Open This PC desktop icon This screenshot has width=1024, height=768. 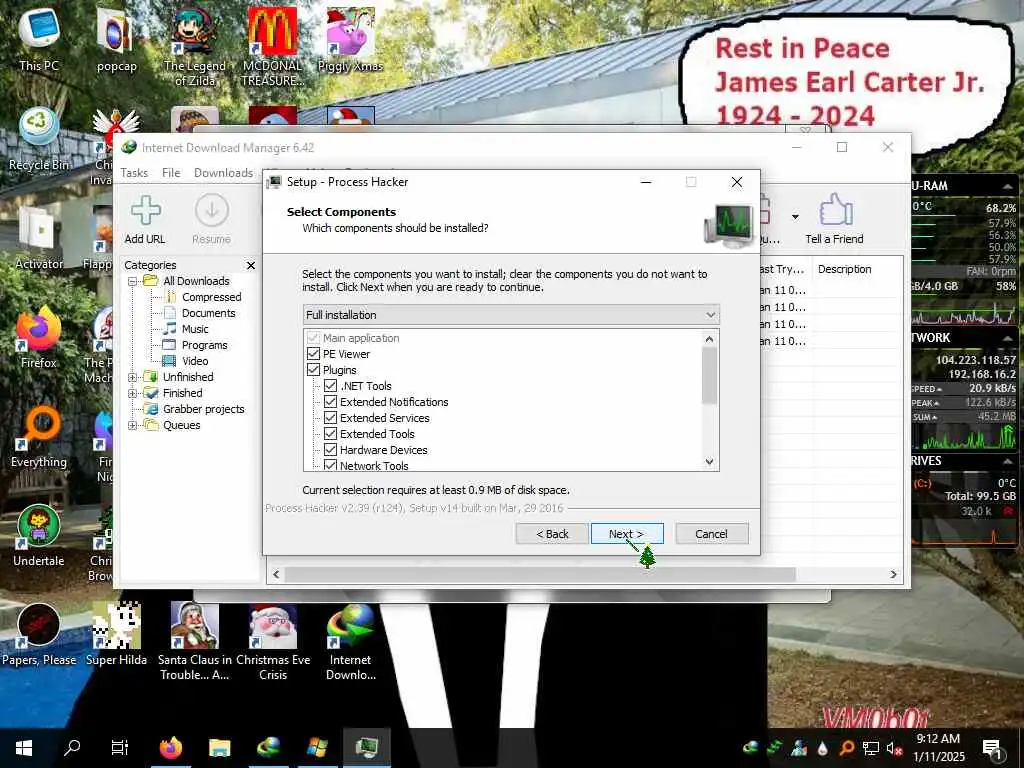39,38
